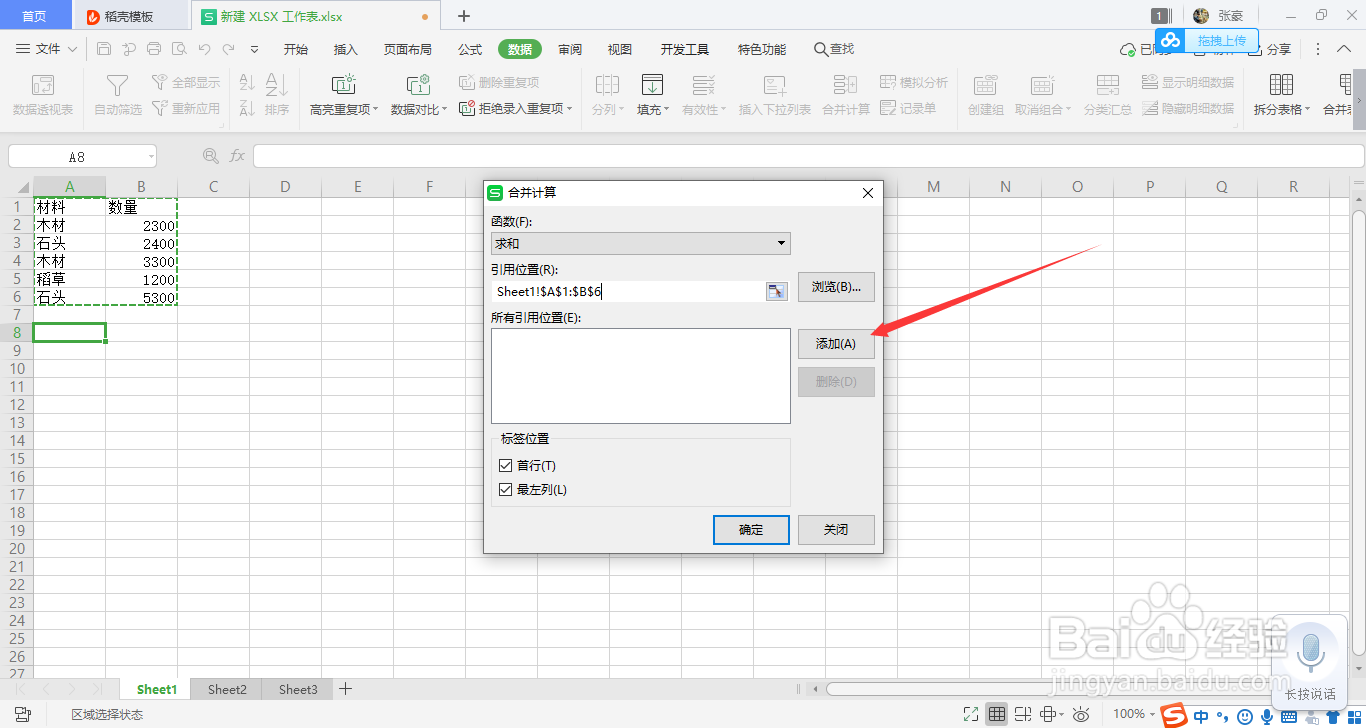Click the 所有引用位置 list box
The image size is (1366, 728).
[641, 376]
